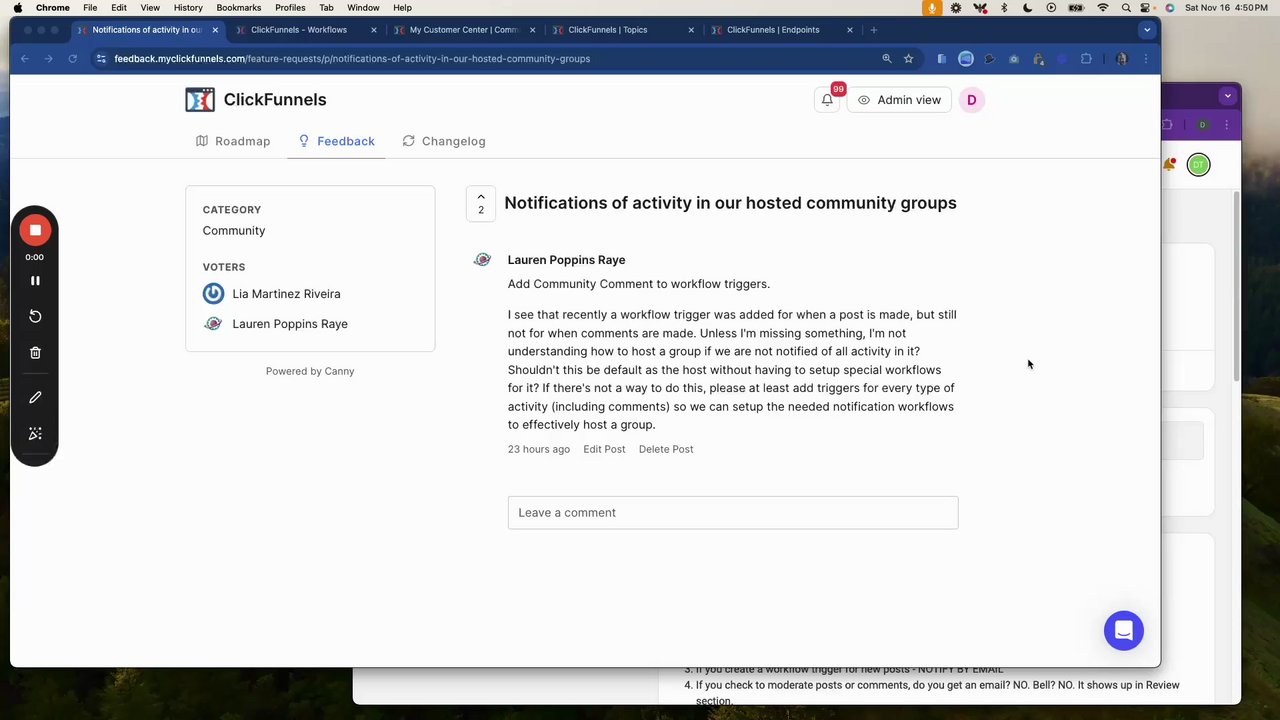This screenshot has height=720, width=1280.
Task: Open the Powered by Canny link
Action: (x=310, y=371)
